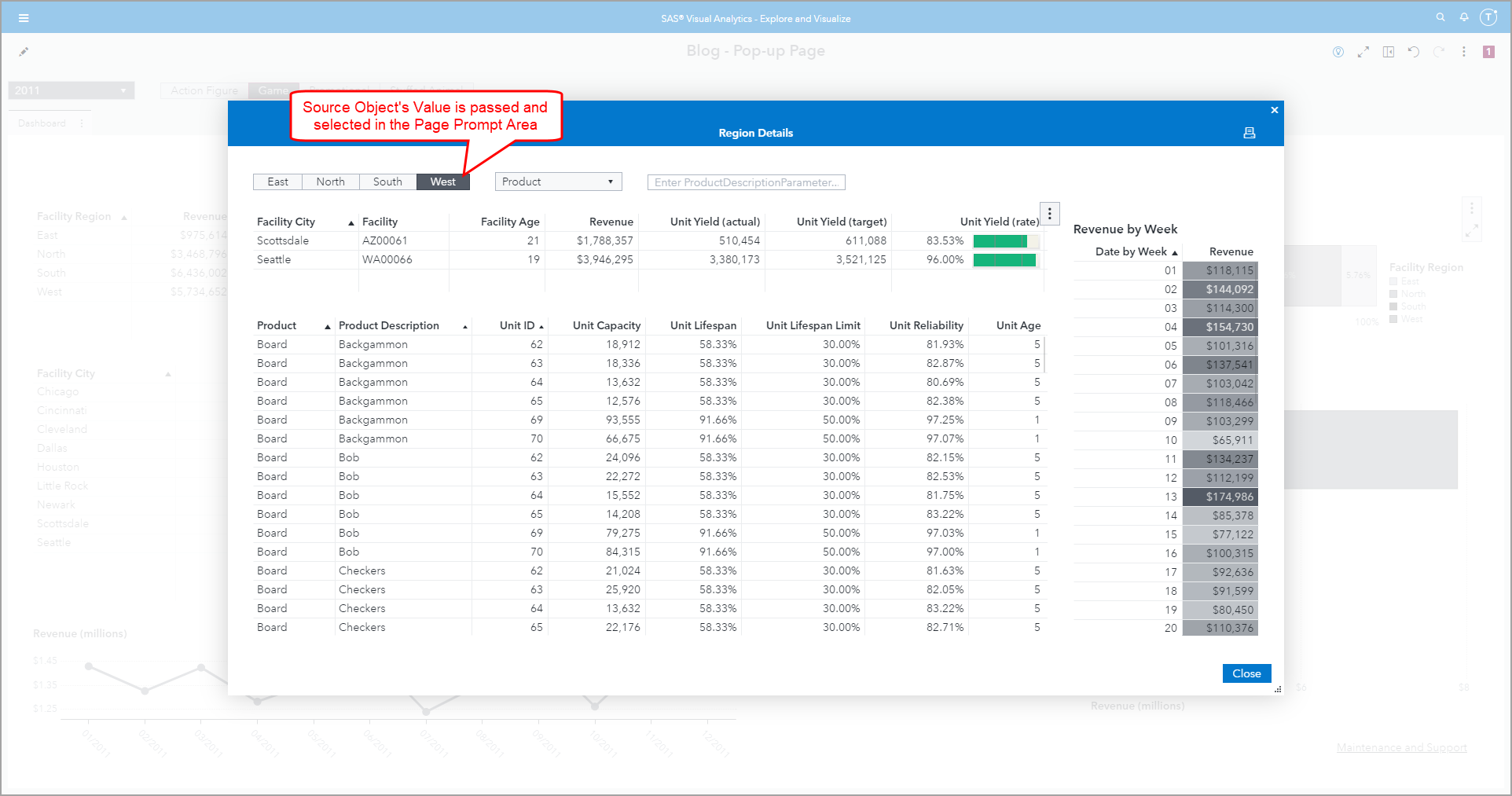Open the hamburger menu top left
The height and width of the screenshot is (796, 1512).
tap(24, 17)
